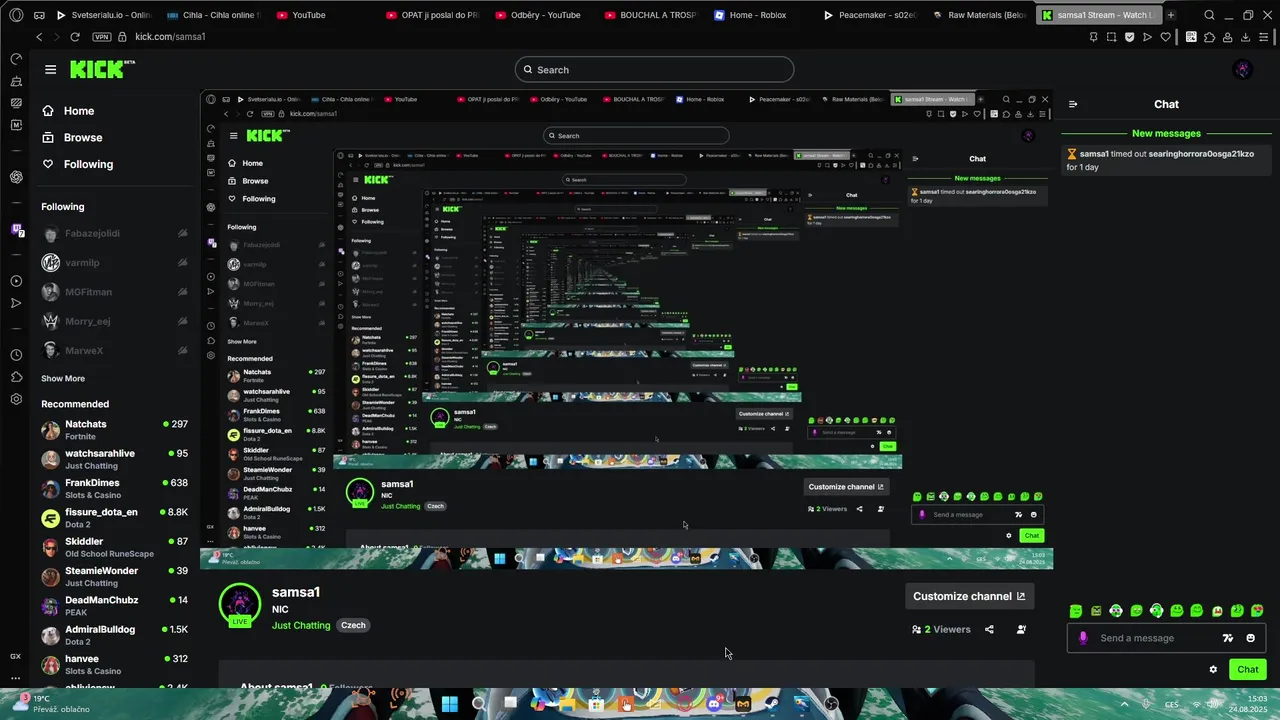Click the Twitch icon in Opera sidebar
Viewport: 1280px width, 720px height.
coord(16,230)
